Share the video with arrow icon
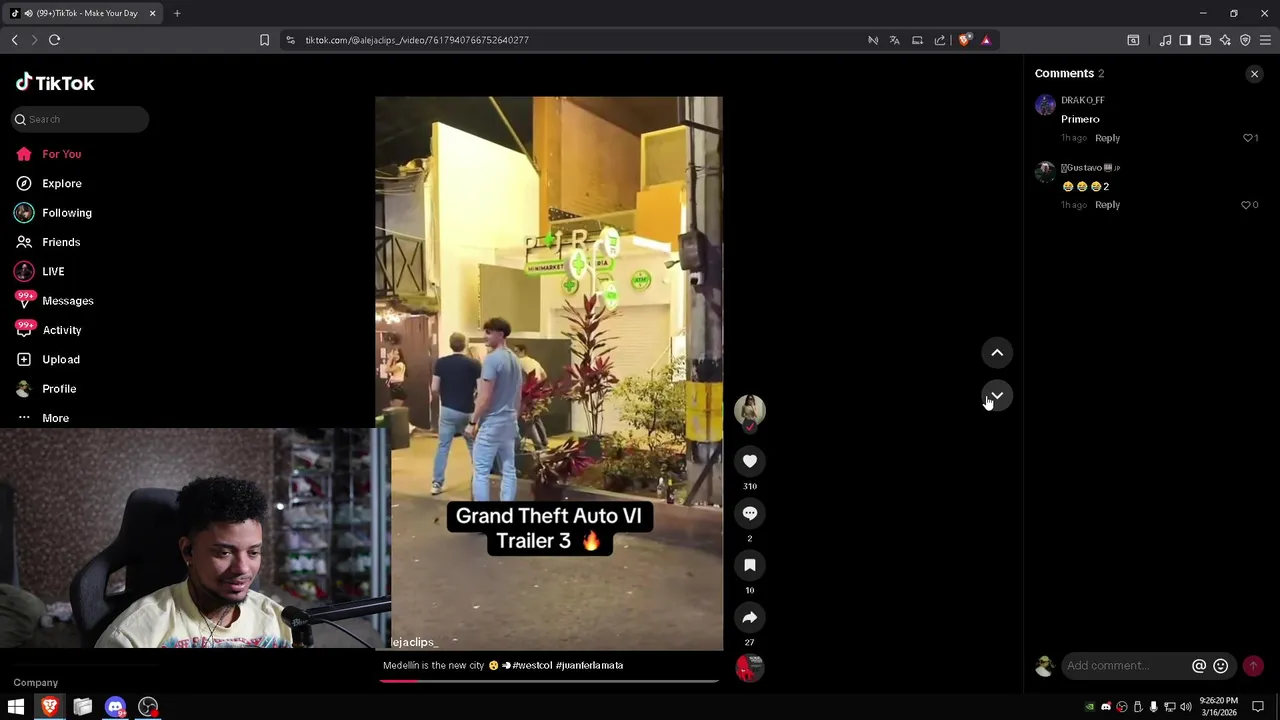 [x=749, y=617]
